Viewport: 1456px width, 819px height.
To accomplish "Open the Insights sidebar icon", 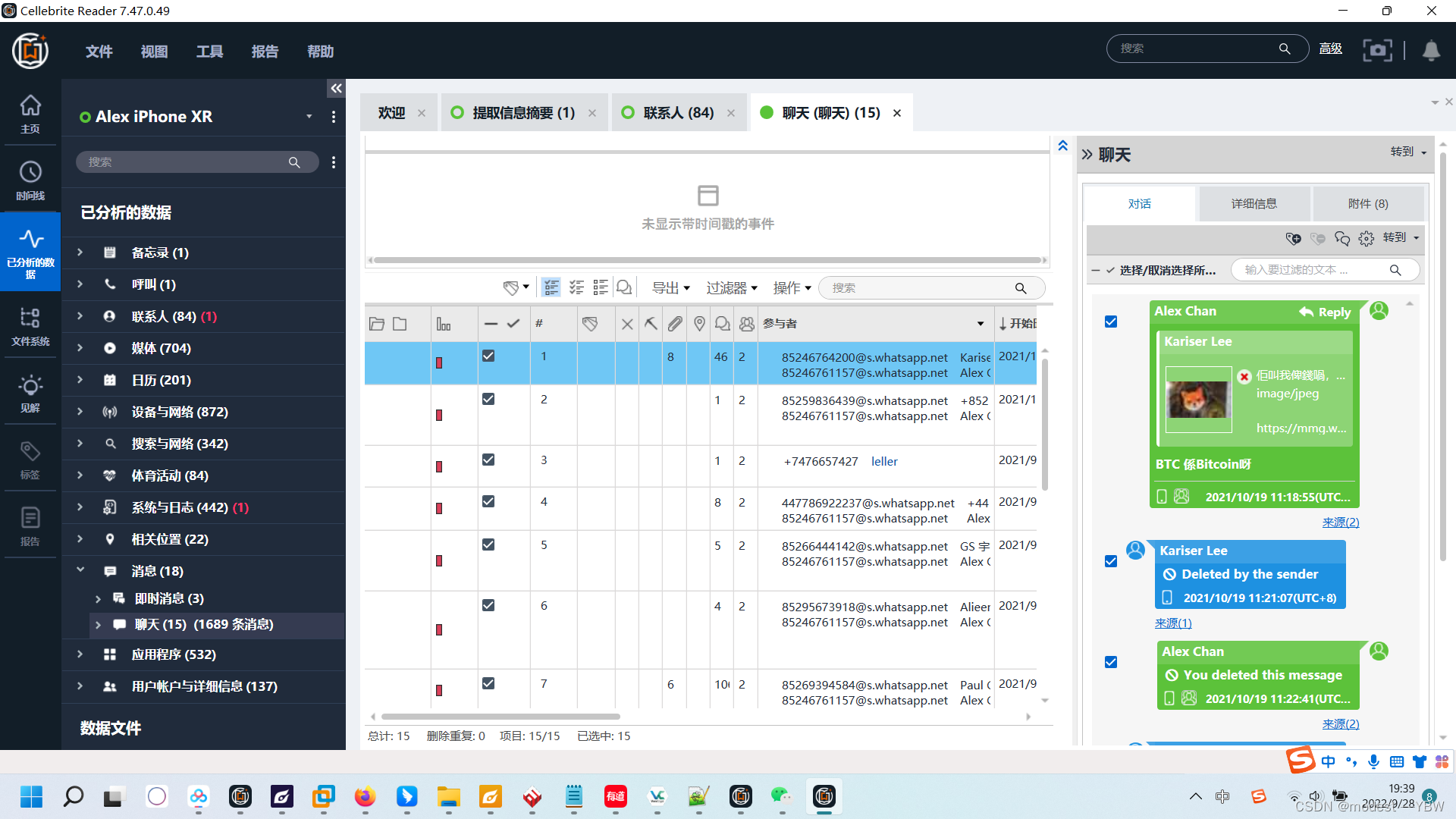I will (30, 392).
